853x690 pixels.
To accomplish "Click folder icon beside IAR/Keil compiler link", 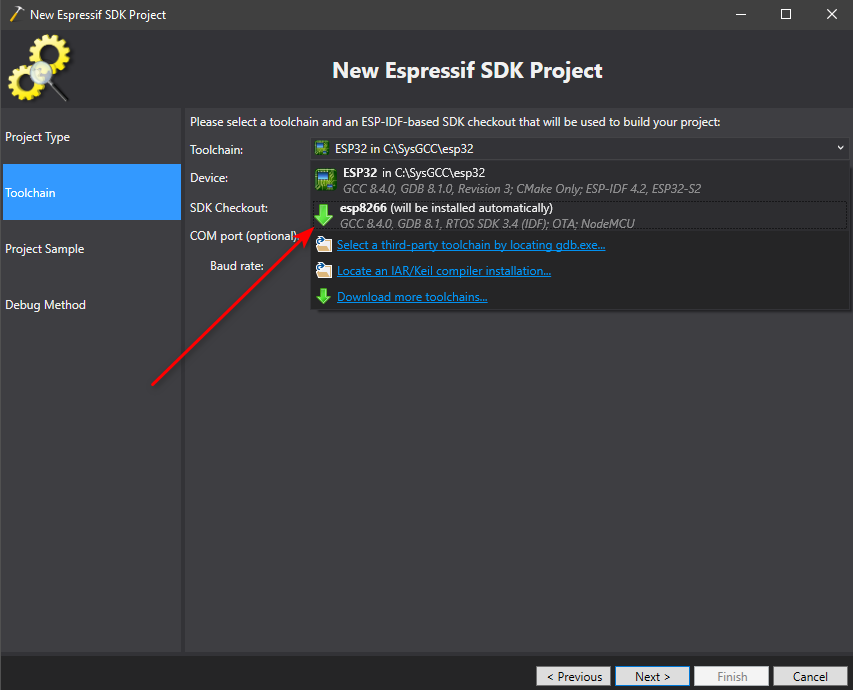I will click(x=324, y=270).
